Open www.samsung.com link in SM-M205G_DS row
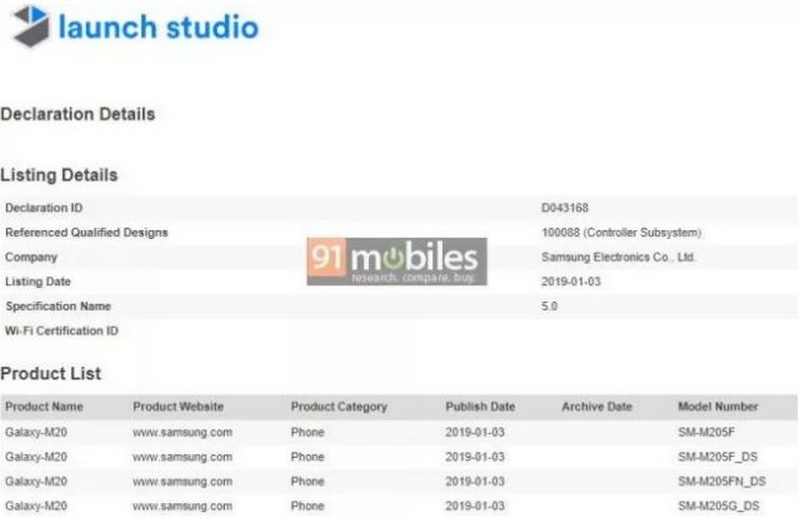Viewport: 800px width, 518px height. [x=183, y=506]
